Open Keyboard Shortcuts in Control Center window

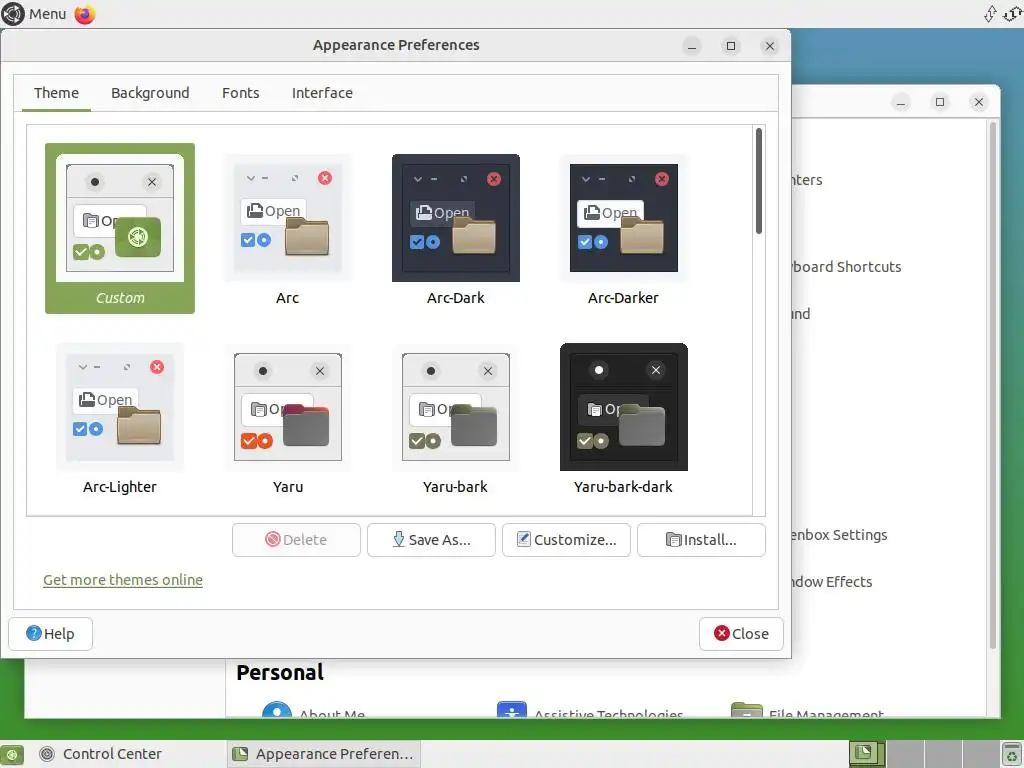(845, 266)
